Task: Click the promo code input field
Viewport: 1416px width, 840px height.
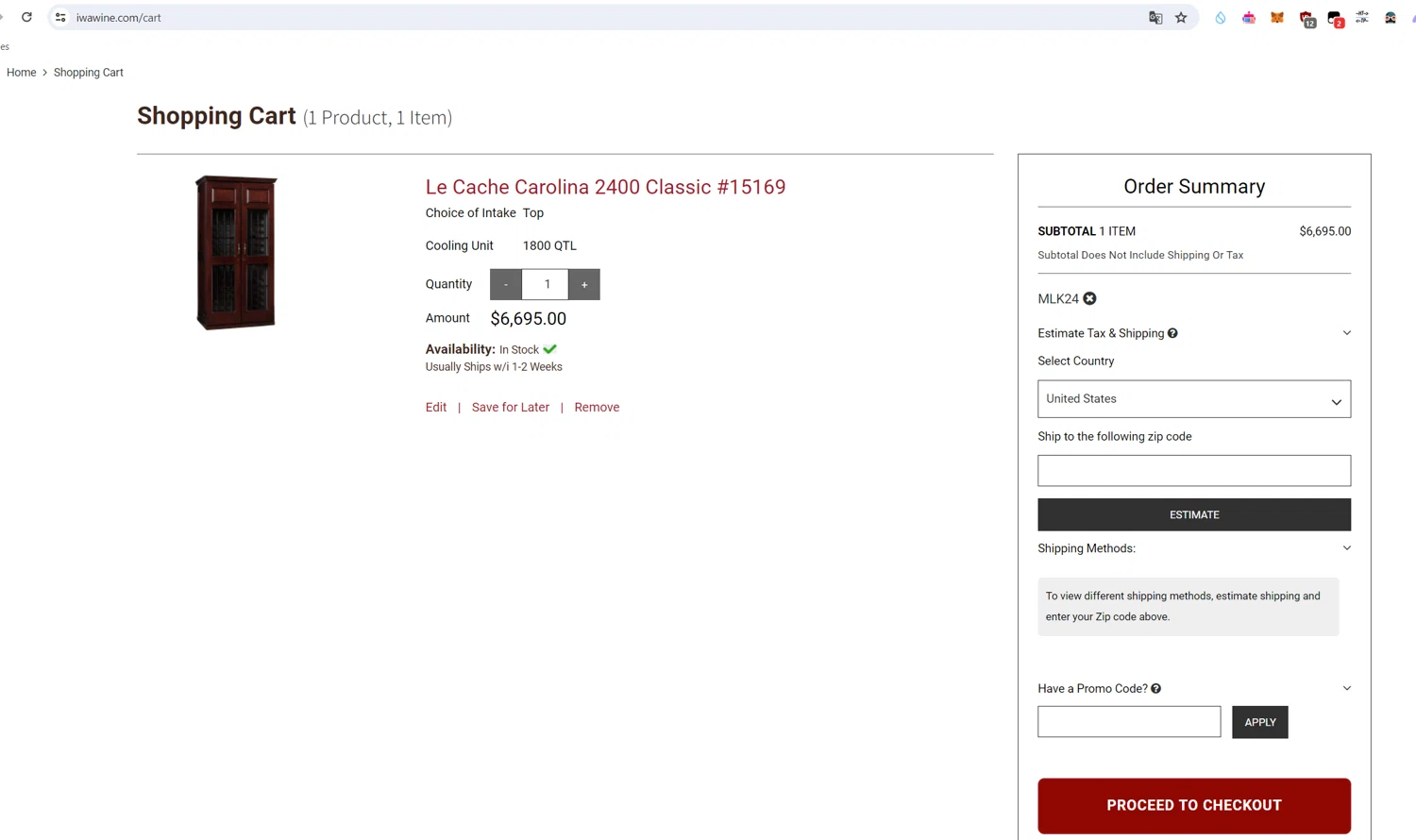Action: tap(1129, 722)
